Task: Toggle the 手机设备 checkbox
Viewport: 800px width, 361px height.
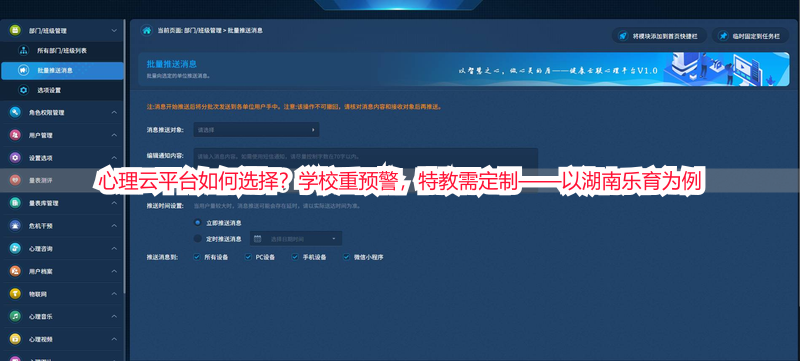Action: click(294, 257)
